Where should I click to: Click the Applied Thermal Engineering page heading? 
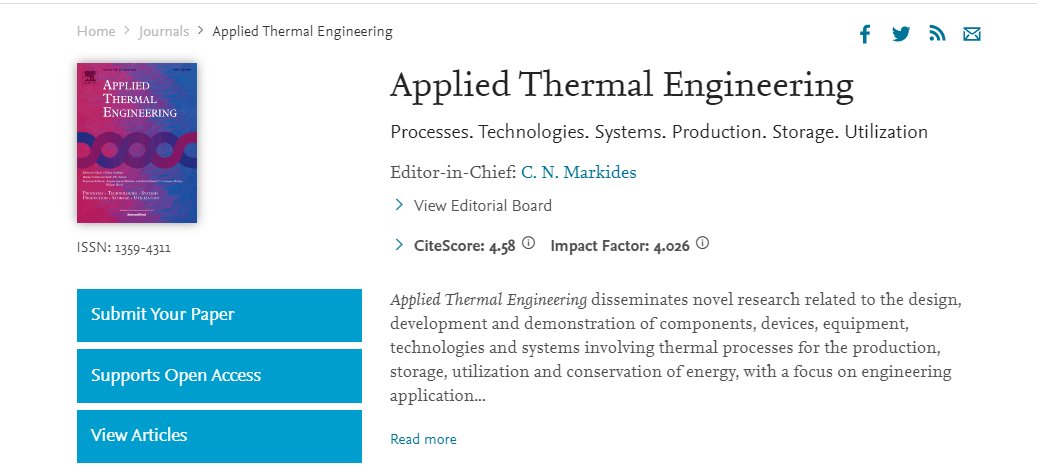(x=621, y=85)
